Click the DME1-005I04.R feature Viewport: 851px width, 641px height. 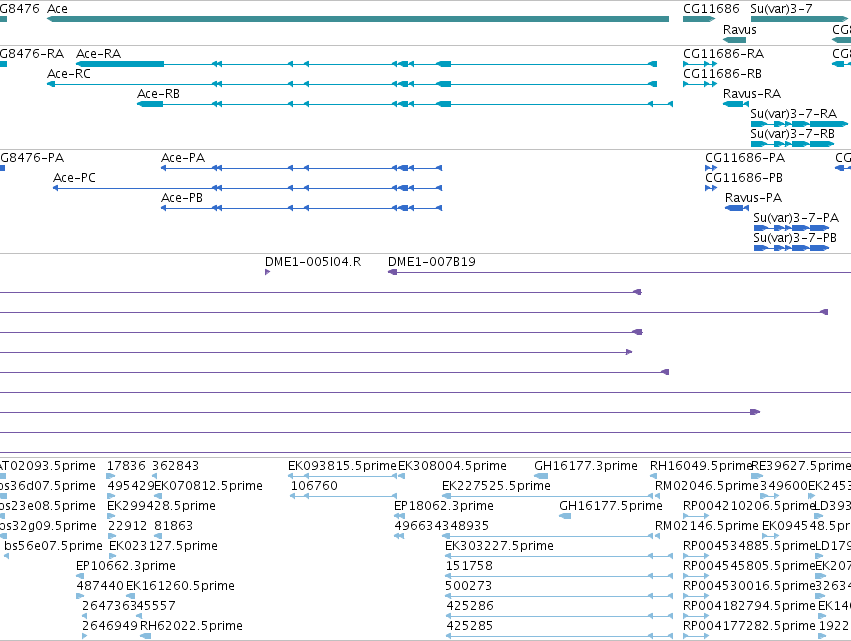pos(268,272)
